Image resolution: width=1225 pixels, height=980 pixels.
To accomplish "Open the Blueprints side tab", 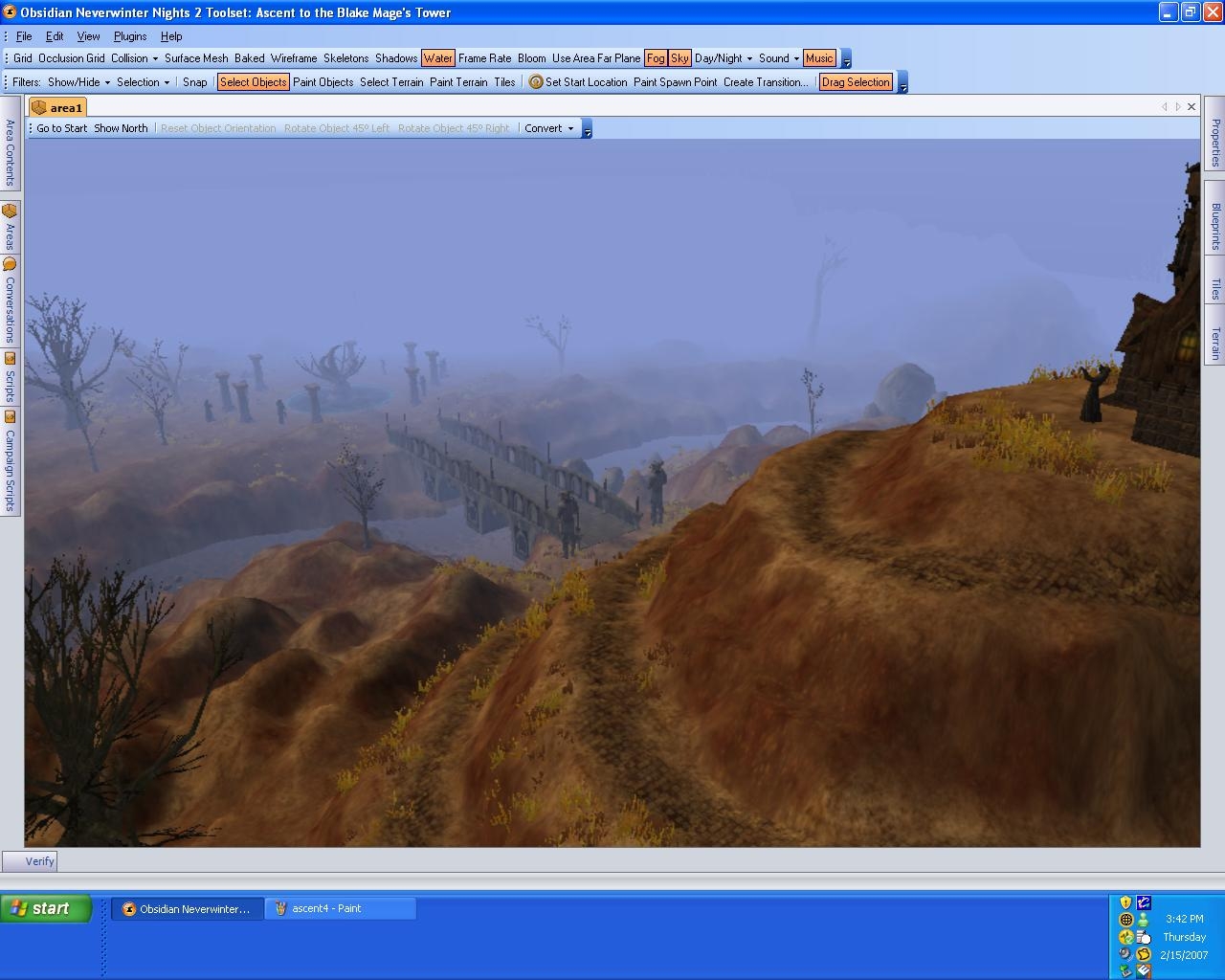I will coord(1215,226).
